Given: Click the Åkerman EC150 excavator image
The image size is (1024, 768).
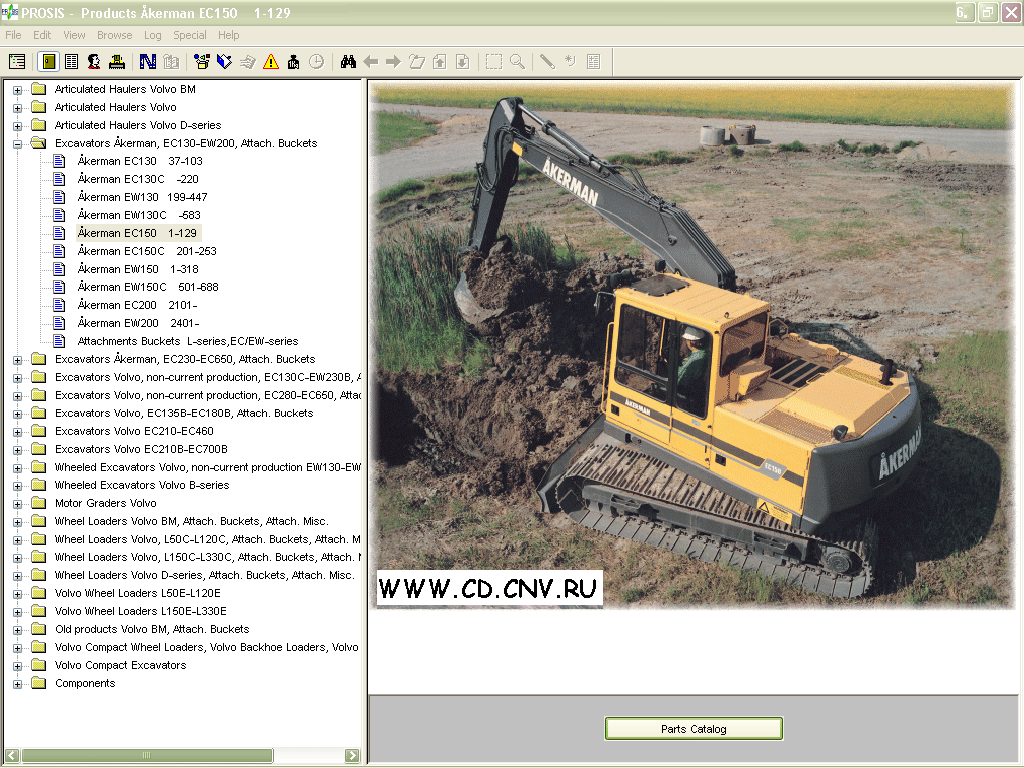Looking at the screenshot, I should coord(694,345).
